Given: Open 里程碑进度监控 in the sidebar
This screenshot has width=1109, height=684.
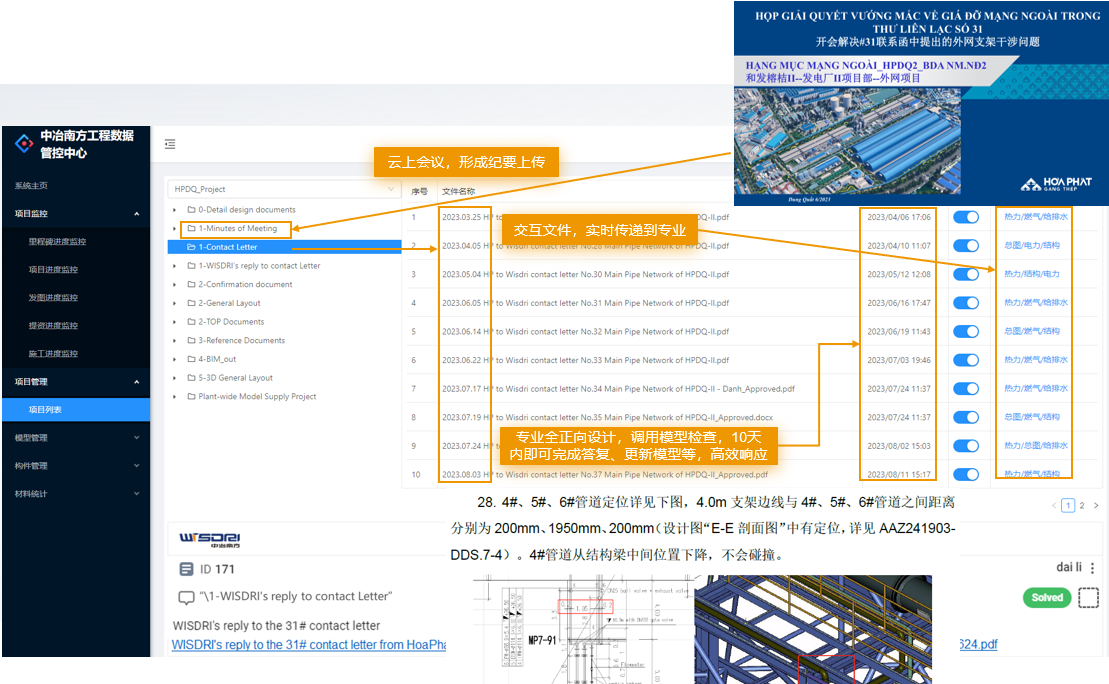Looking at the screenshot, I should tap(57, 242).
